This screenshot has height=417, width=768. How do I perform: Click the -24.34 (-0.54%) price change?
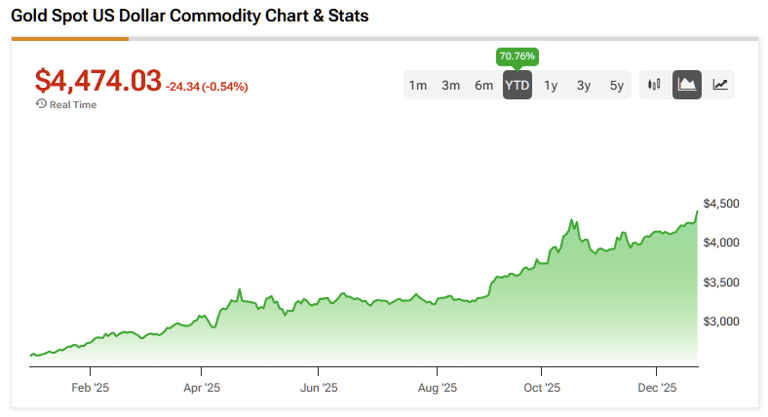tap(207, 87)
